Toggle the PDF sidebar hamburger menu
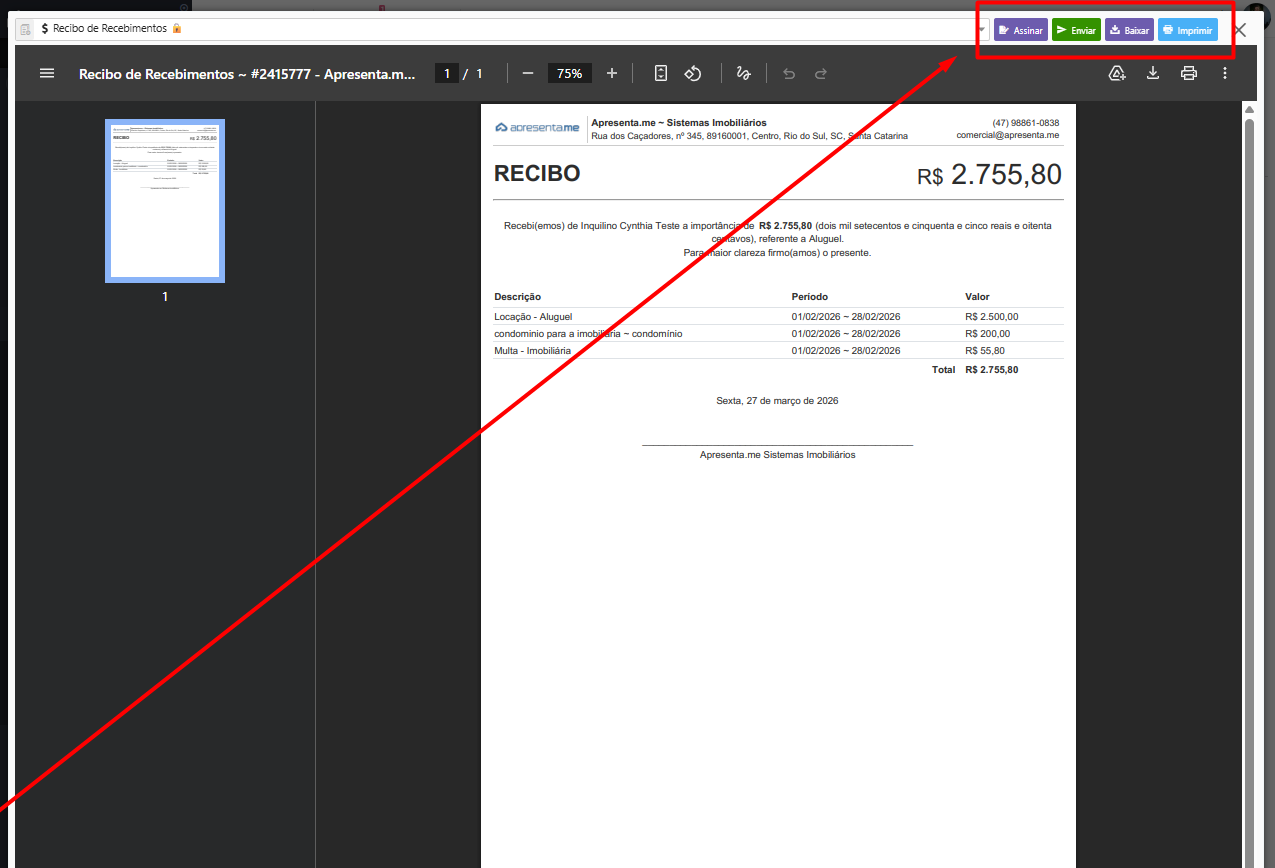Screen dimensions: 1275x868 tap(46, 73)
